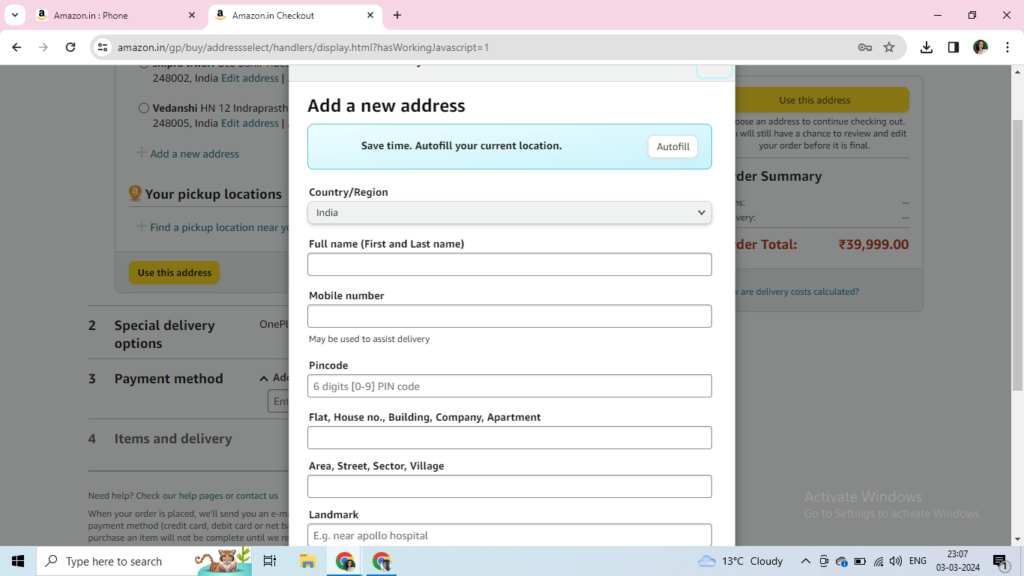Show hidden system tray icons

[x=805, y=561]
